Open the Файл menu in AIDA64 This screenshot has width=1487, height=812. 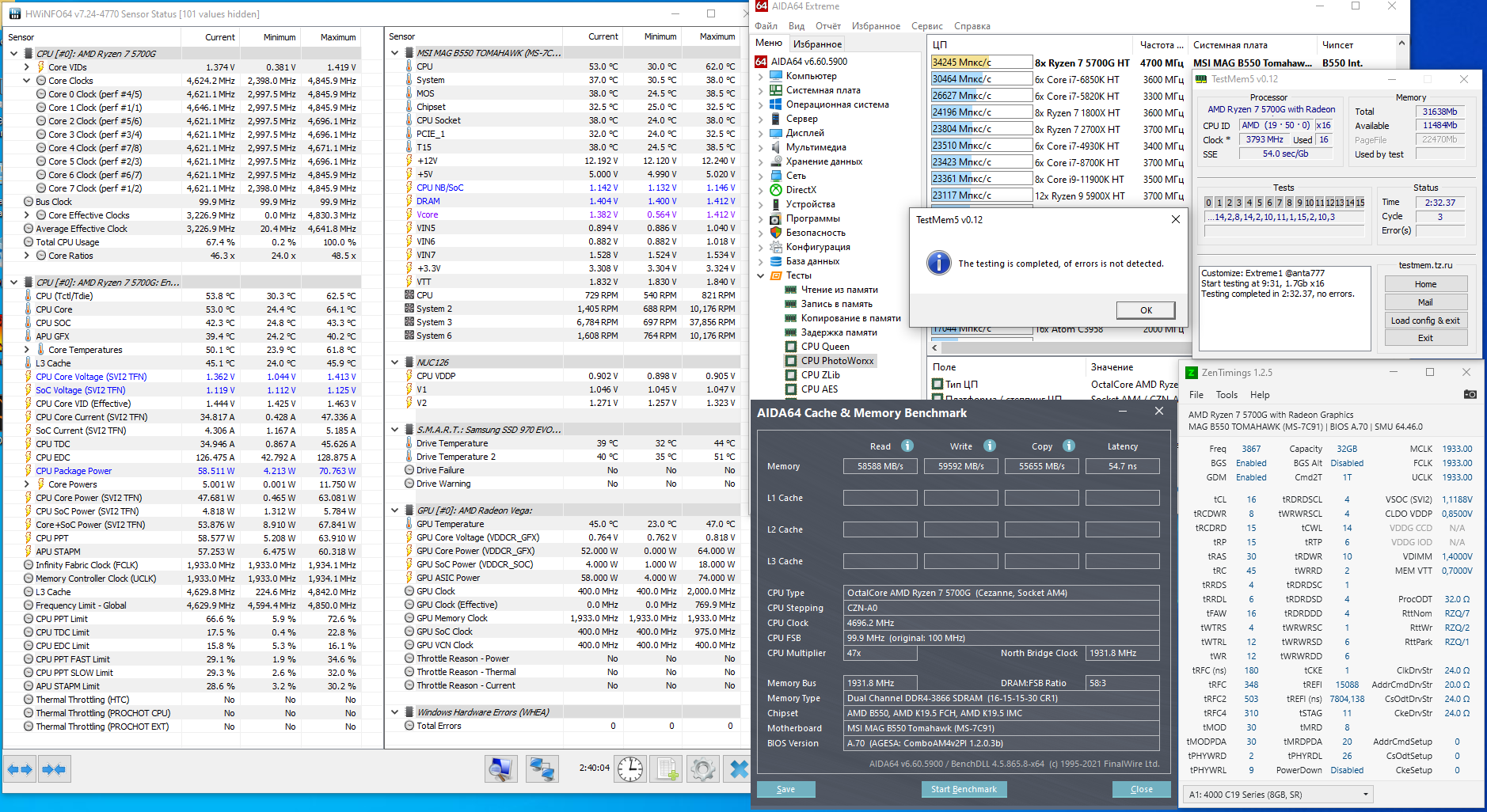click(x=766, y=26)
